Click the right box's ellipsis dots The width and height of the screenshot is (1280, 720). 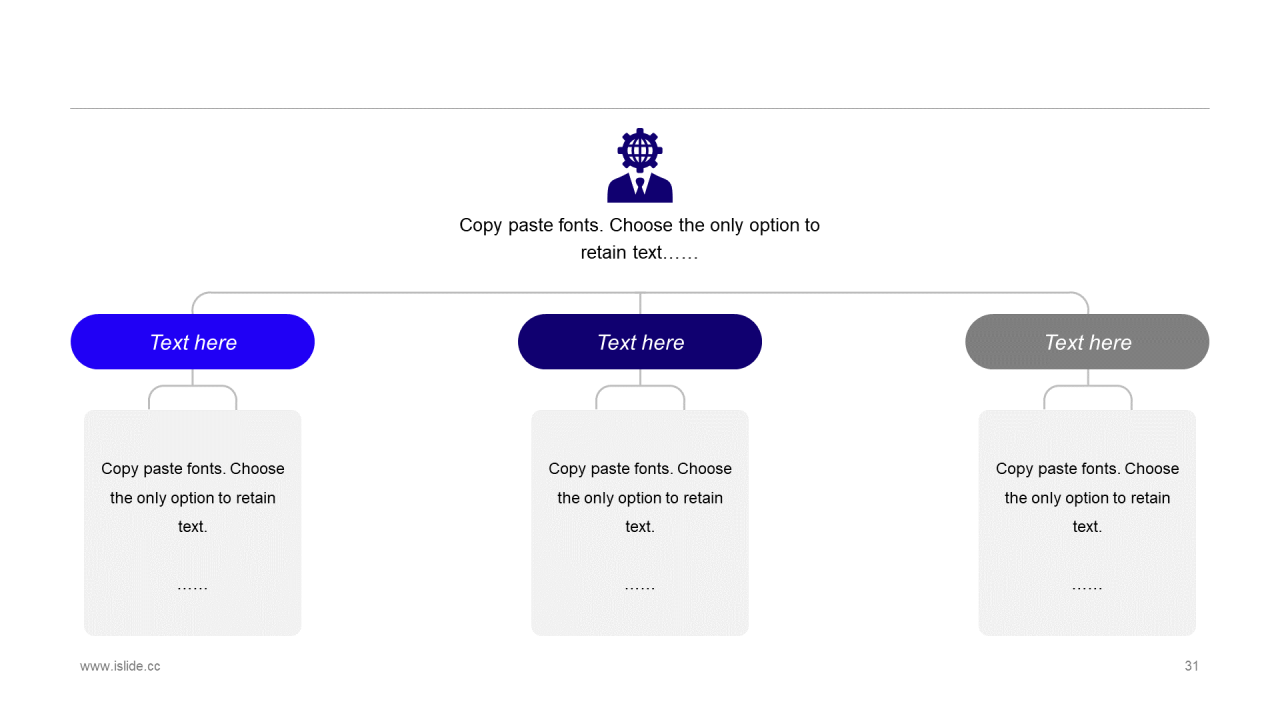1087,587
